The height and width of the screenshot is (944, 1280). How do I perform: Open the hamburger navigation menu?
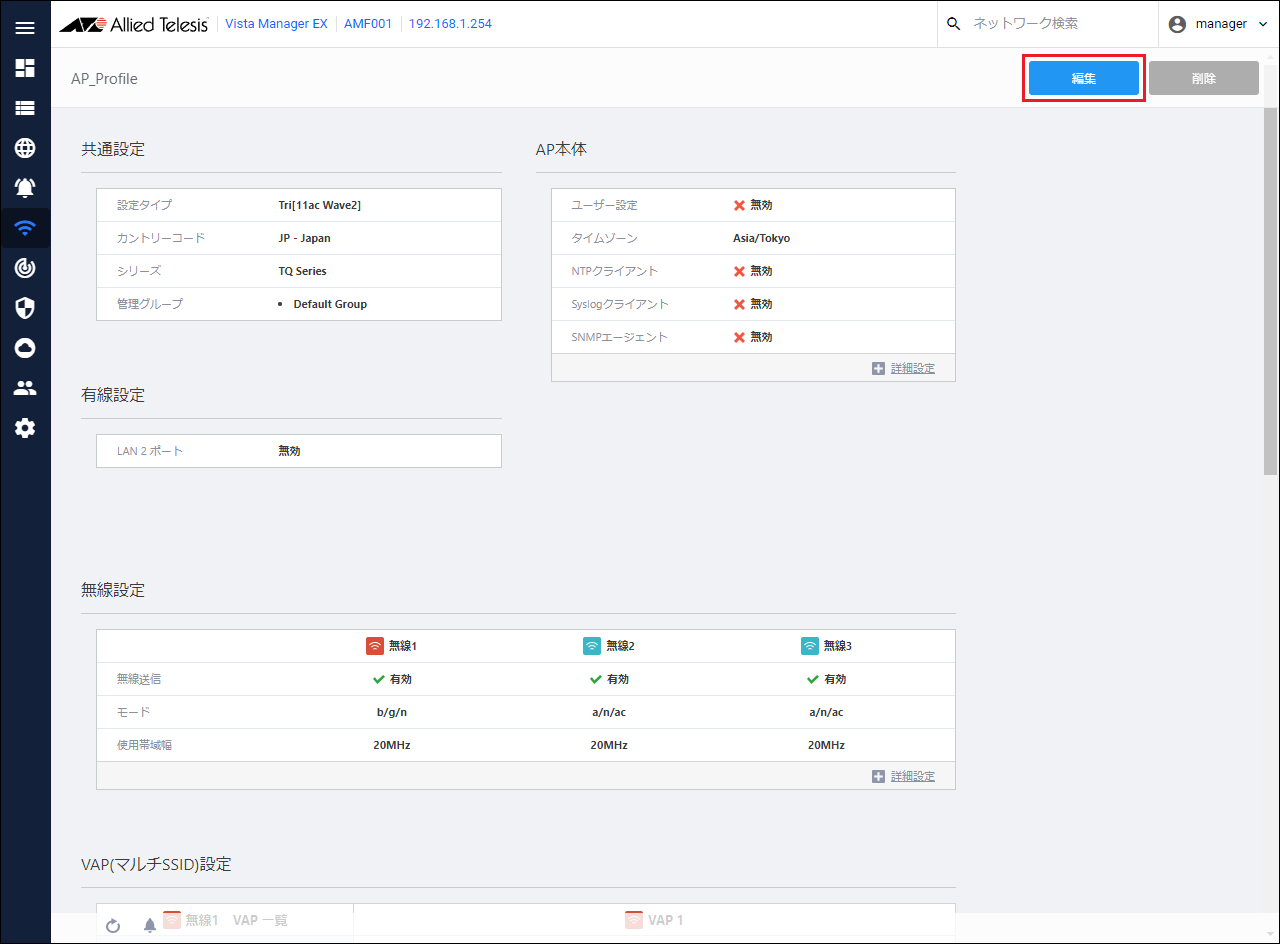point(25,28)
